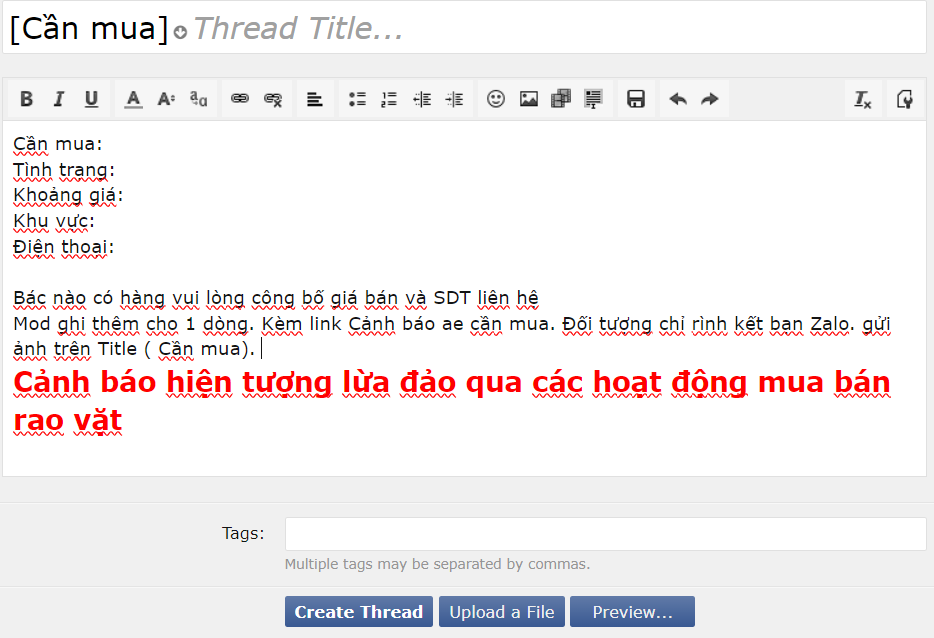Image resolution: width=934 pixels, height=638 pixels.
Task: Open the font family menu
Action: point(198,99)
